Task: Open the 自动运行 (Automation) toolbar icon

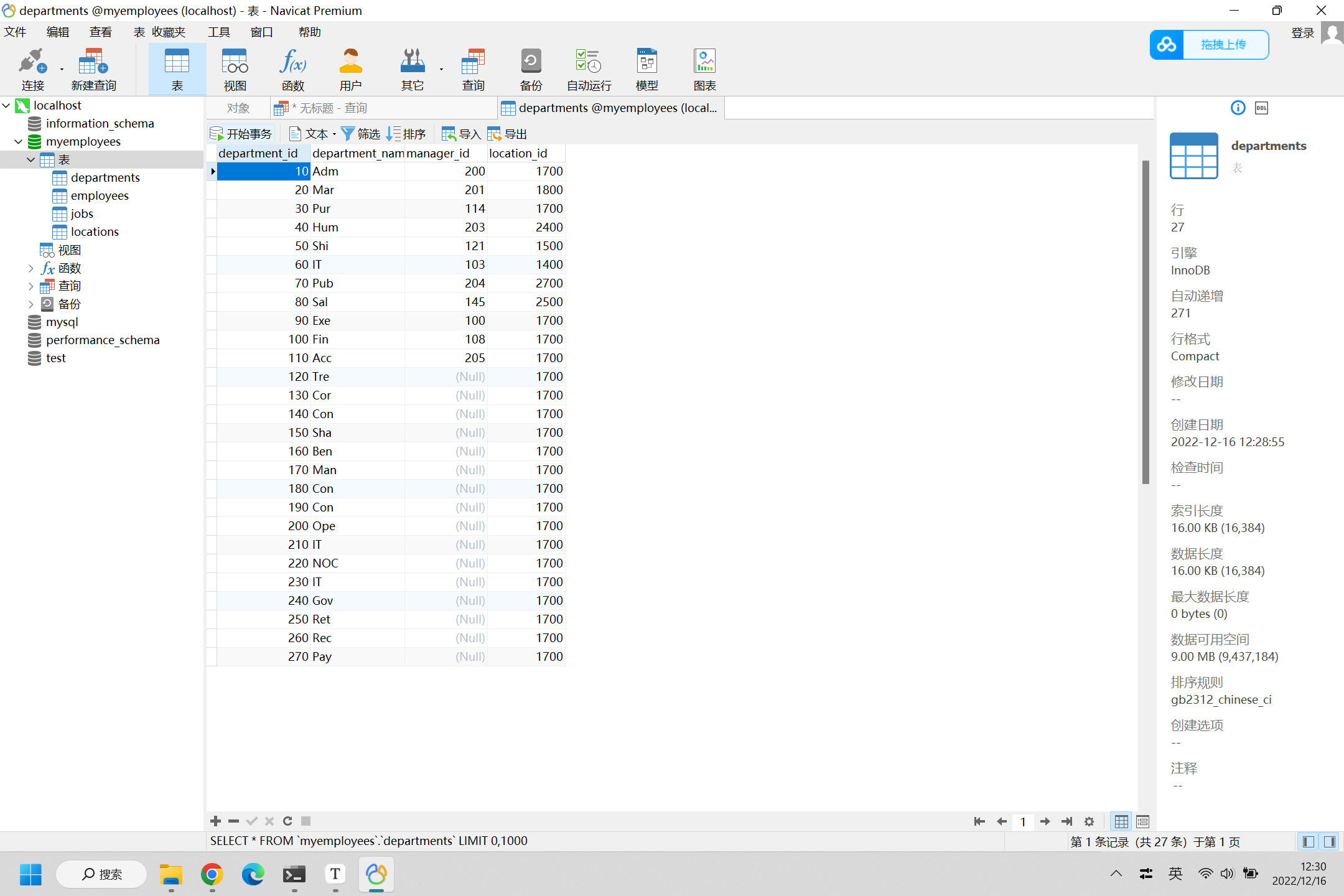Action: [589, 68]
